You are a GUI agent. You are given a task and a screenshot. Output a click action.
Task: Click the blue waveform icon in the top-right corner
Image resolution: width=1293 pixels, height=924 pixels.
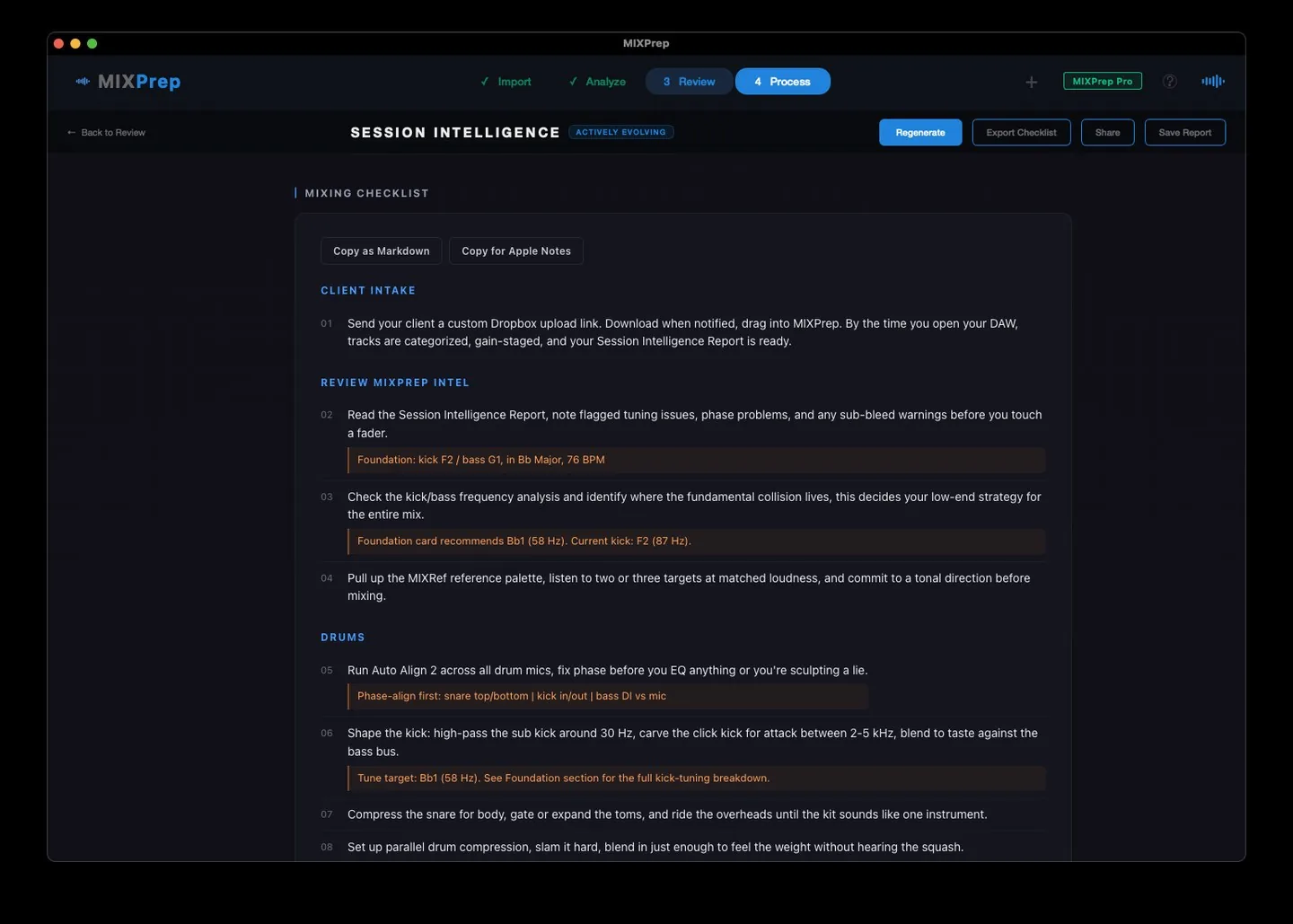coord(1213,81)
